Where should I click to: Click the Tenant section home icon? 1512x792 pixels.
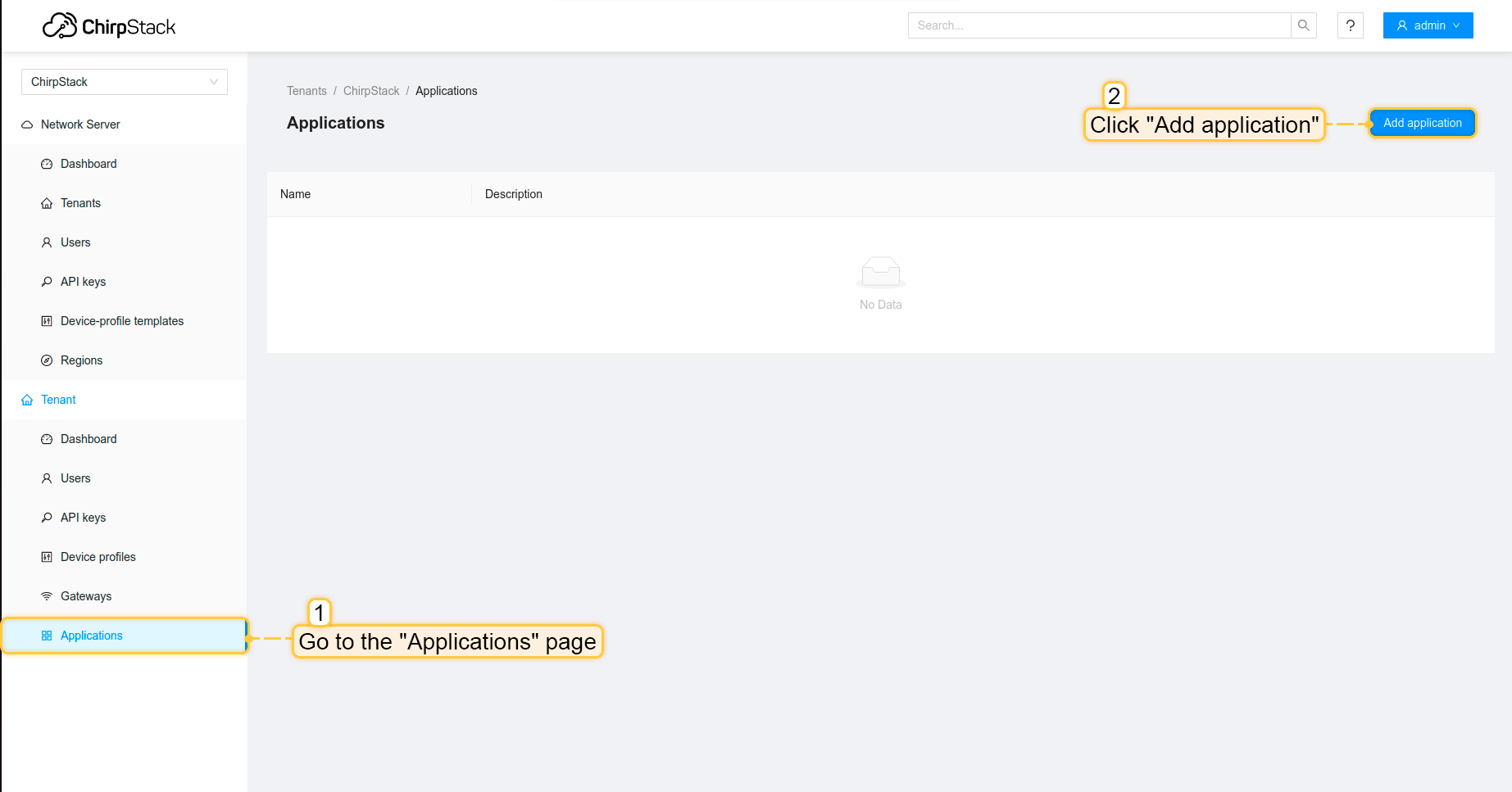27,400
